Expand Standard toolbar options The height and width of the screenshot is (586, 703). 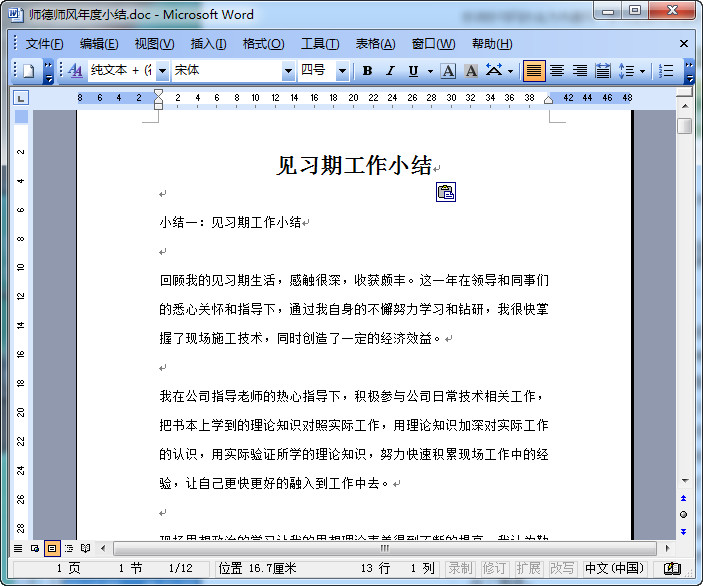[48, 72]
